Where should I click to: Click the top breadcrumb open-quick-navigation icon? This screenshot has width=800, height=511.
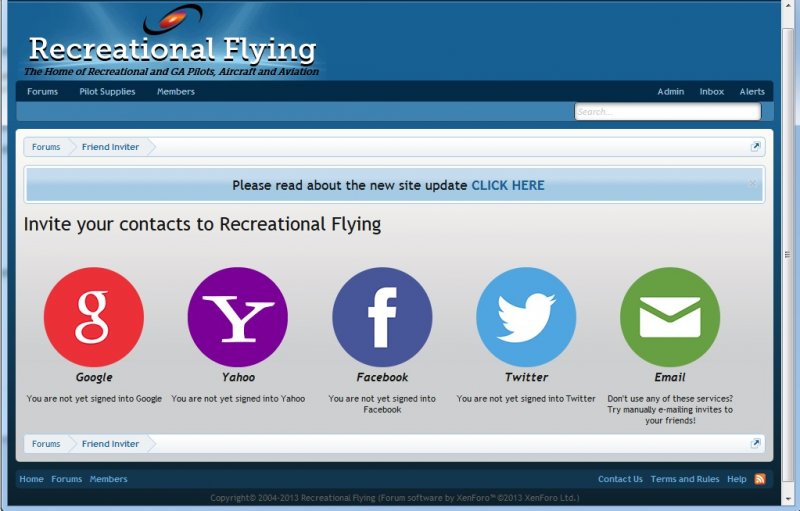click(755, 147)
